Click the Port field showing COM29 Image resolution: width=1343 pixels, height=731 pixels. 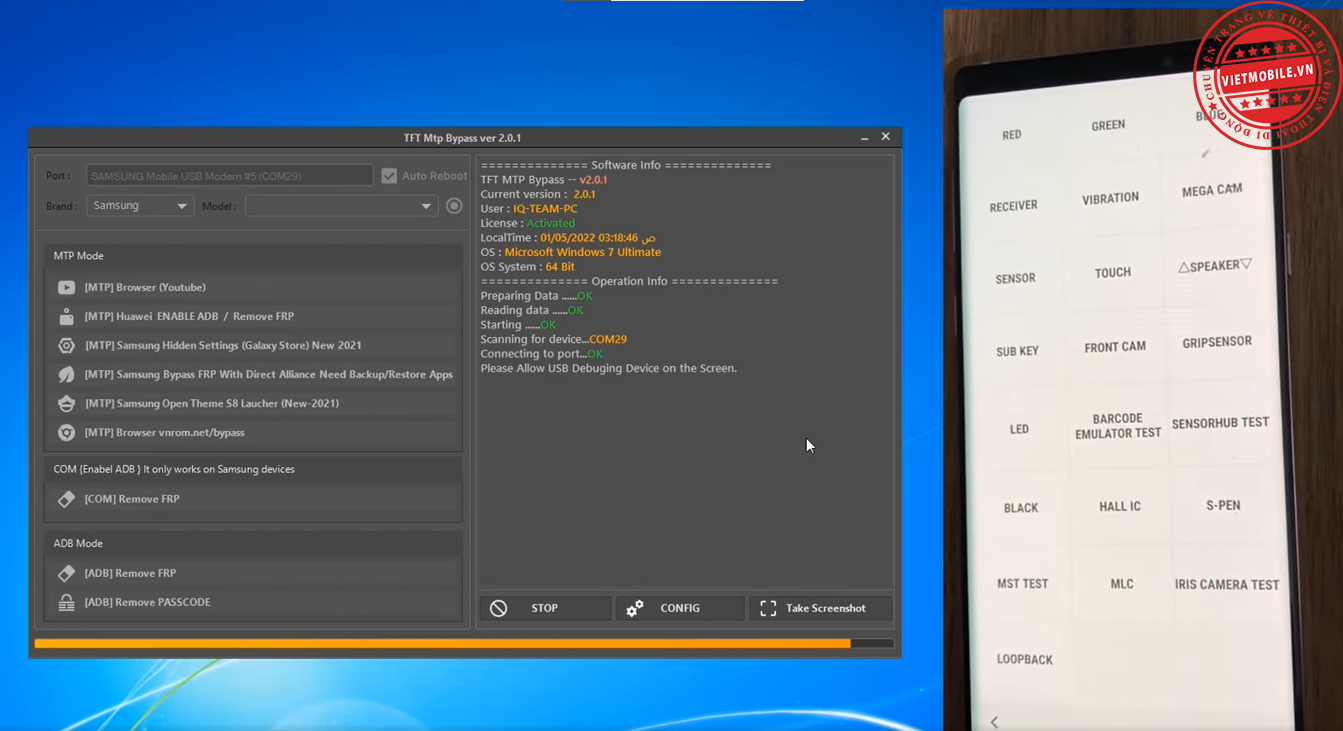point(229,176)
